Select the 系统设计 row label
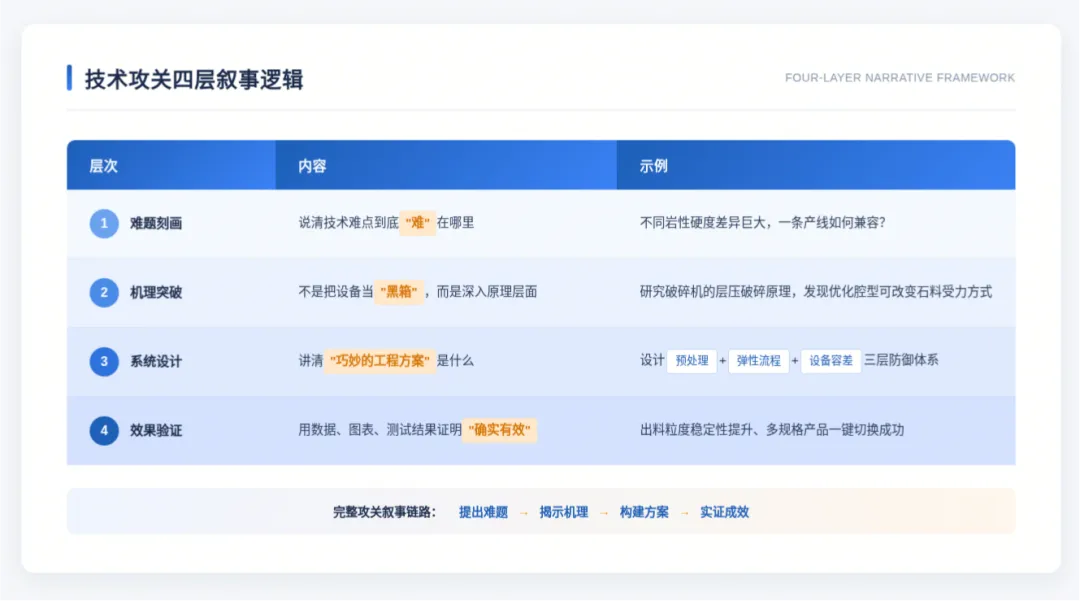Viewport: 1080px width, 601px height. pos(156,361)
